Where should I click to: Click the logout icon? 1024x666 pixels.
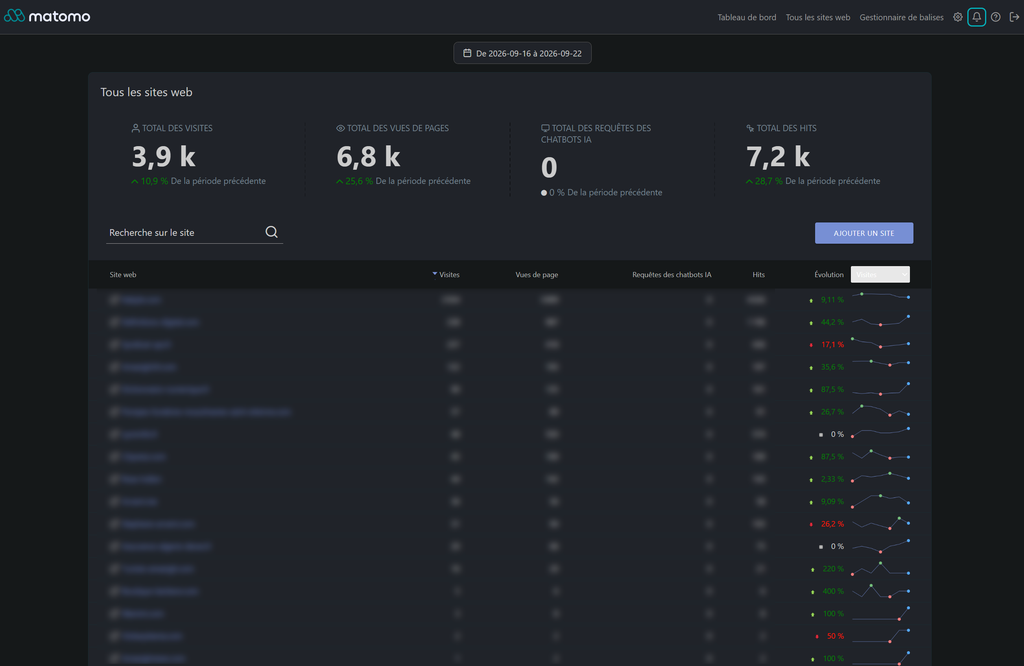(1014, 18)
